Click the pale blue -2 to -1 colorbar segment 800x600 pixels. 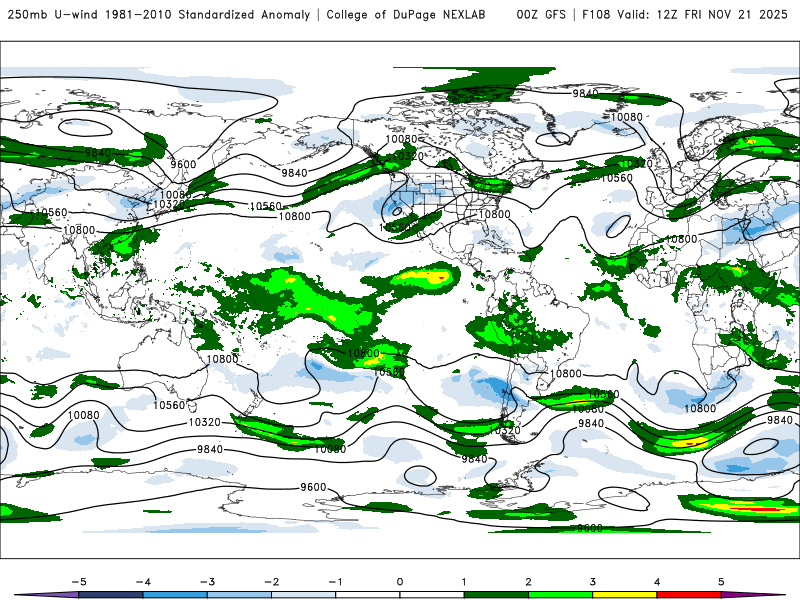[304, 595]
